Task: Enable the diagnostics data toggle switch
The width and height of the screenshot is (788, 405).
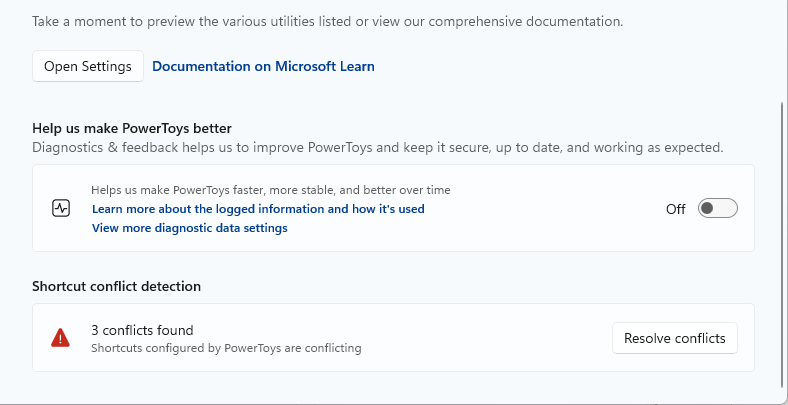Action: pos(717,209)
